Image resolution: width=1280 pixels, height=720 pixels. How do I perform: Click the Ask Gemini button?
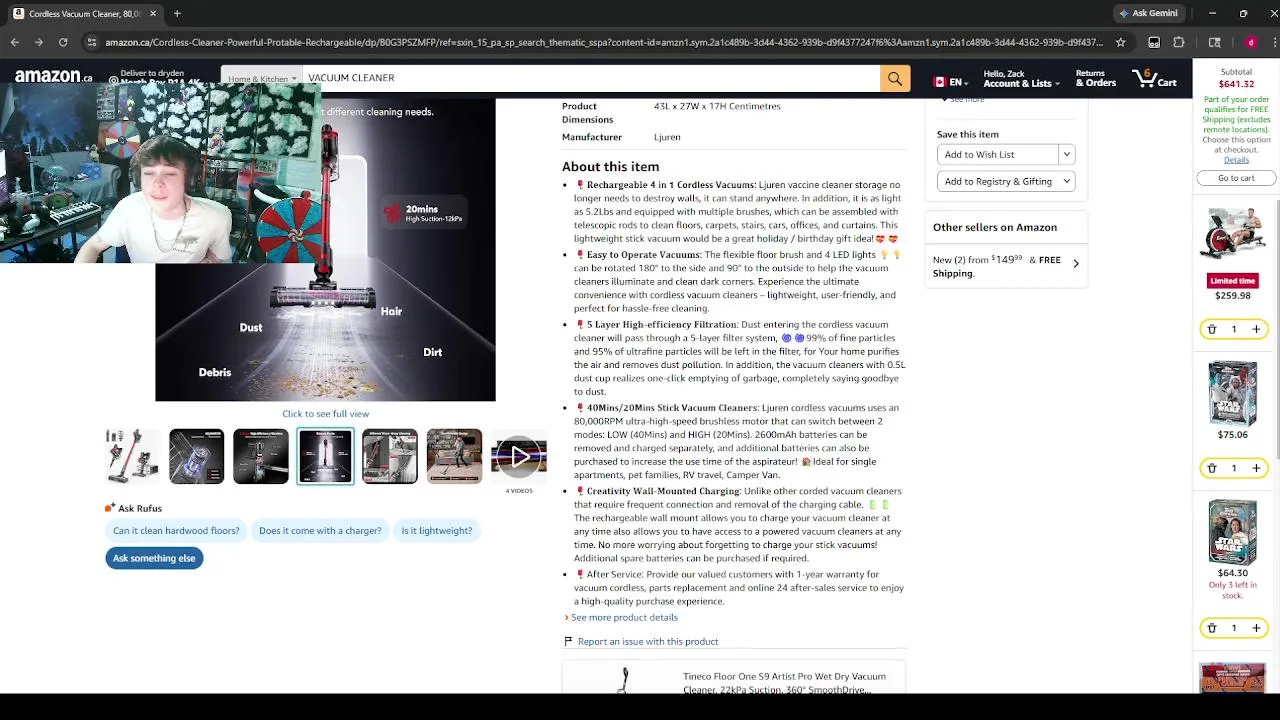point(1148,13)
